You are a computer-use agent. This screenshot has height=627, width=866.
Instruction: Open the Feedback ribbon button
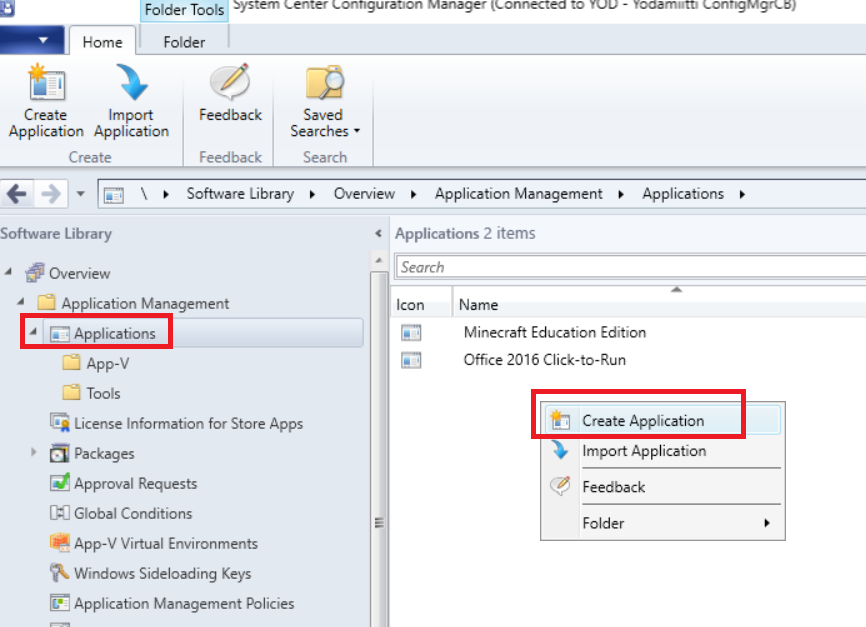pyautogui.click(x=230, y=93)
